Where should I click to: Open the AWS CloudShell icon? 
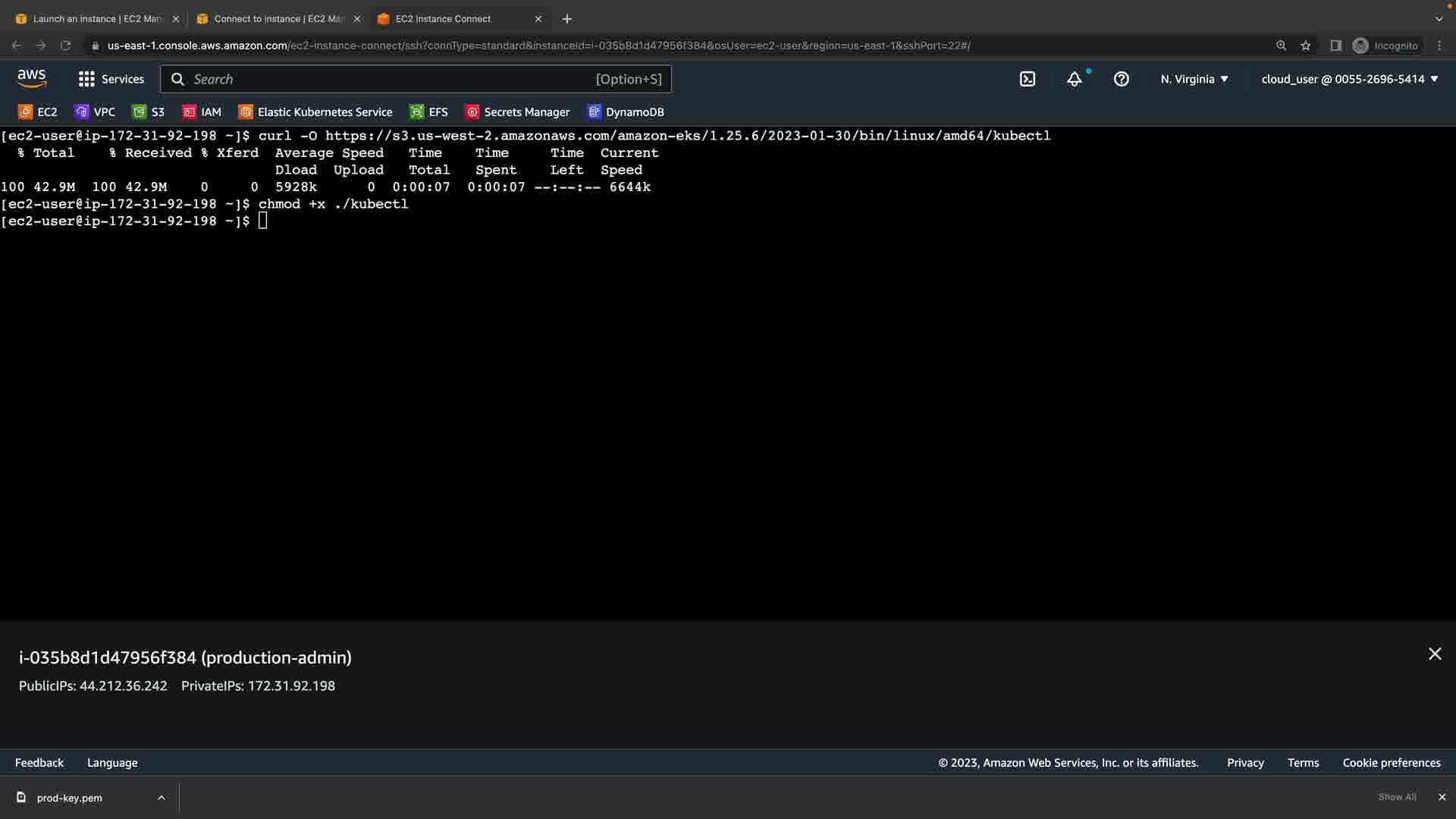1028,79
